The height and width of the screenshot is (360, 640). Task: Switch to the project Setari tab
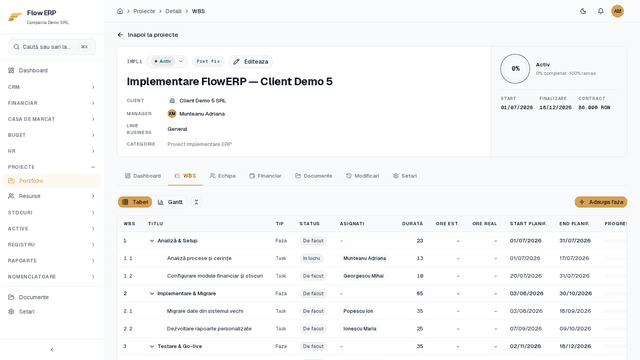point(405,176)
